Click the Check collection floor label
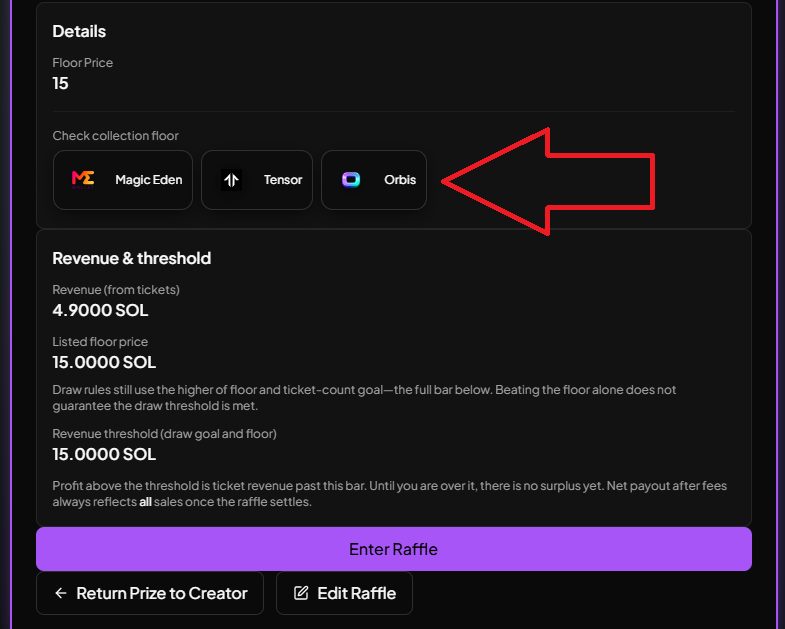The height and width of the screenshot is (629, 785). 116,136
